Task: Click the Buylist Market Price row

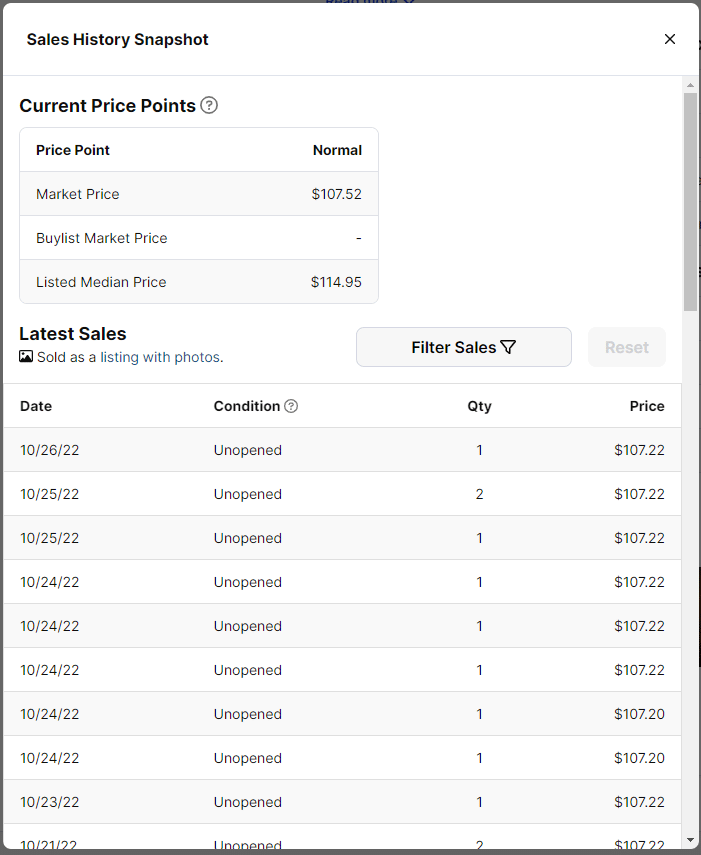Action: (199, 238)
